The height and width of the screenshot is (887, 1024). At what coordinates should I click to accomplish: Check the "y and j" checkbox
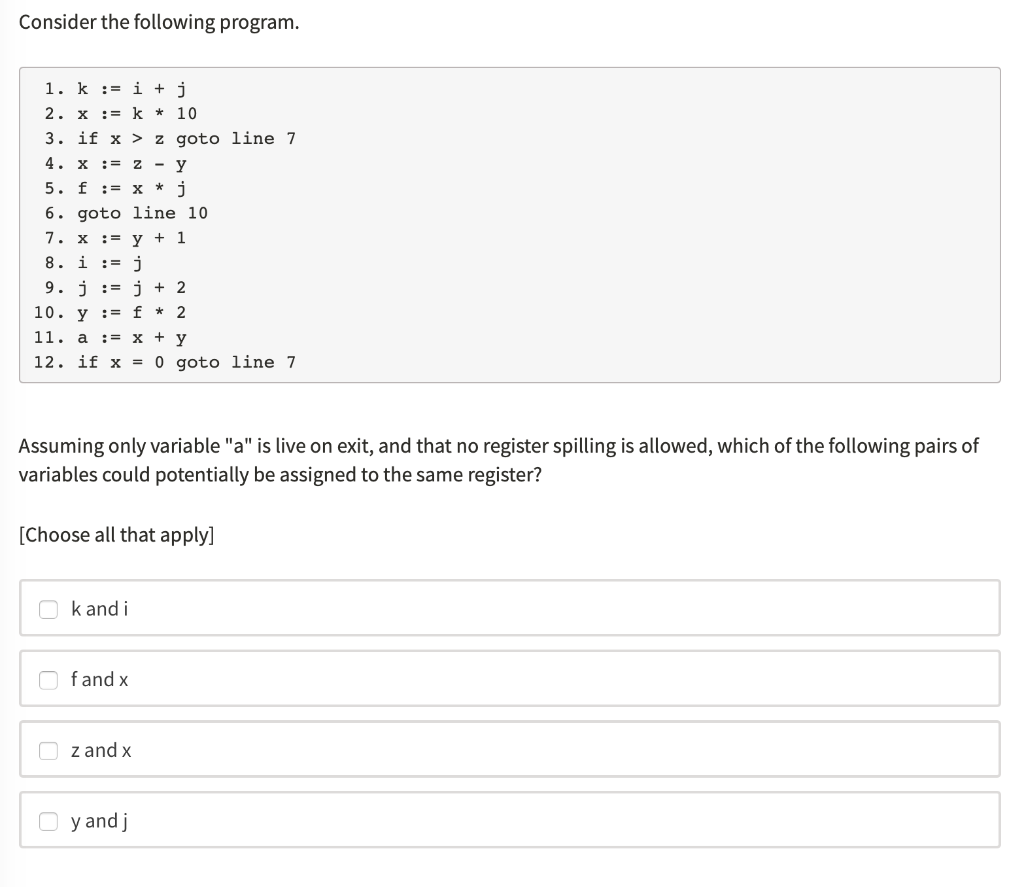(x=48, y=820)
